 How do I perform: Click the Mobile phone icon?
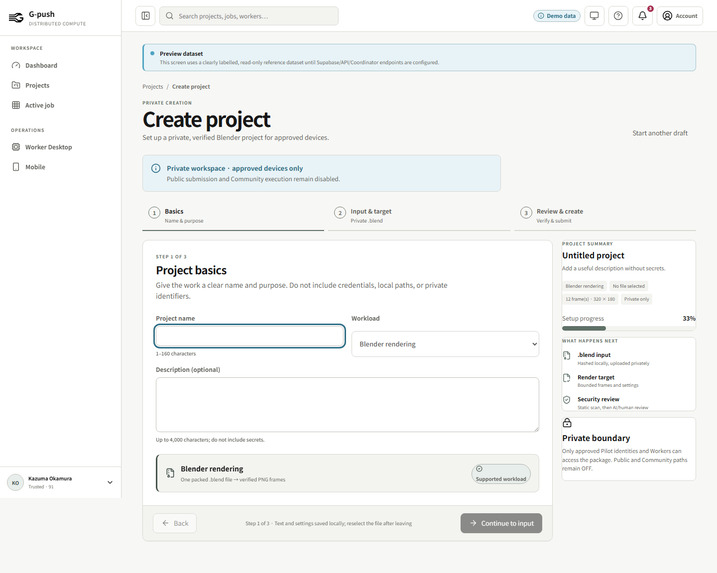click(x=16, y=167)
